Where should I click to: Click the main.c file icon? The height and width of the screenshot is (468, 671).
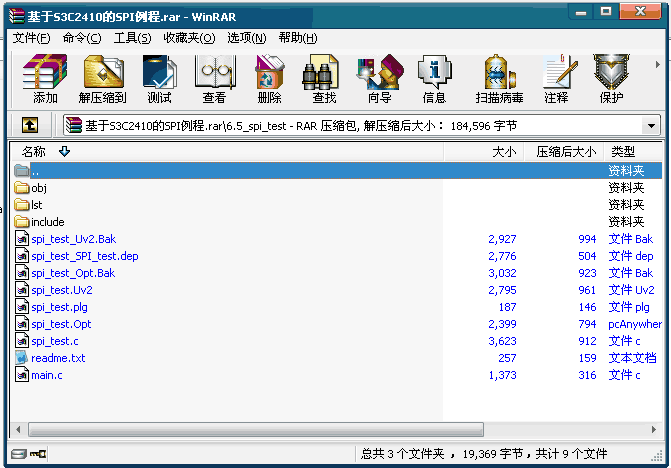tap(22, 375)
